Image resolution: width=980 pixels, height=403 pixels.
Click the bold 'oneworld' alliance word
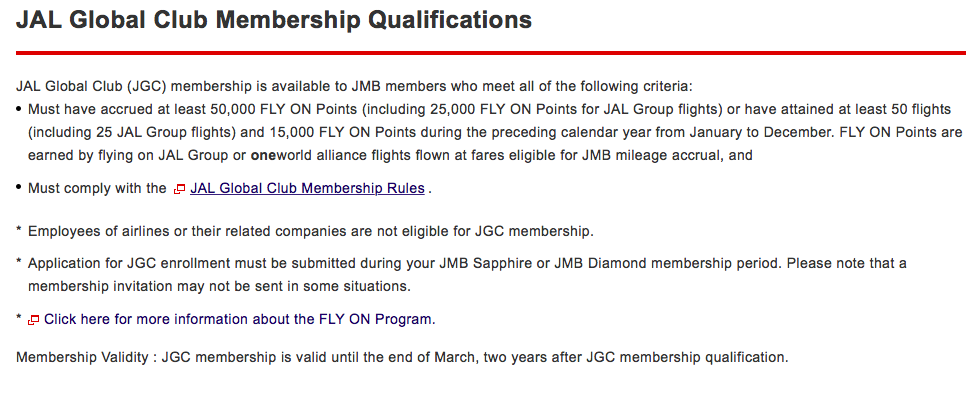coord(280,156)
